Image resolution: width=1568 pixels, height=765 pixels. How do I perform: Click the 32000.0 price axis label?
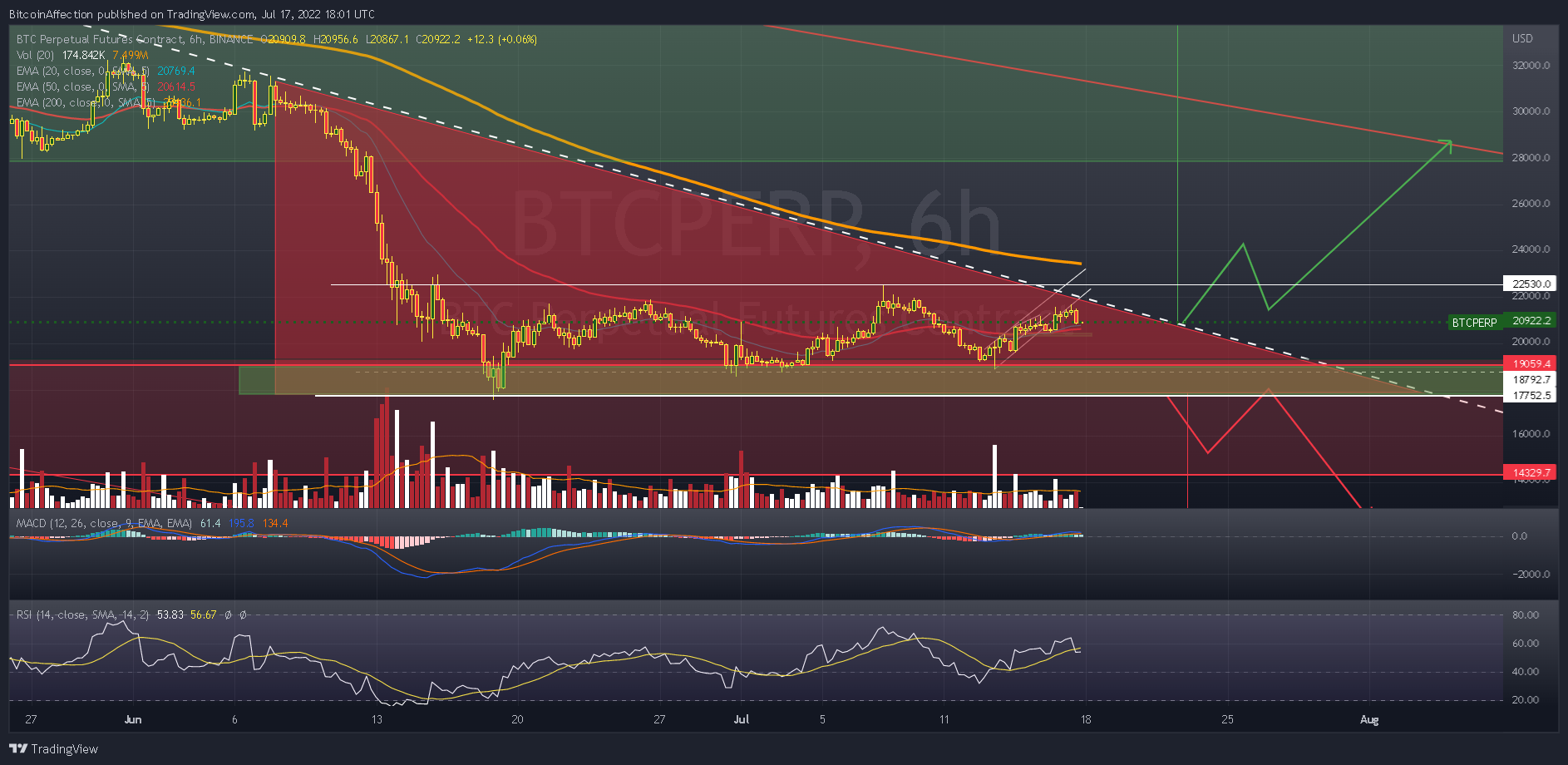(x=1531, y=65)
